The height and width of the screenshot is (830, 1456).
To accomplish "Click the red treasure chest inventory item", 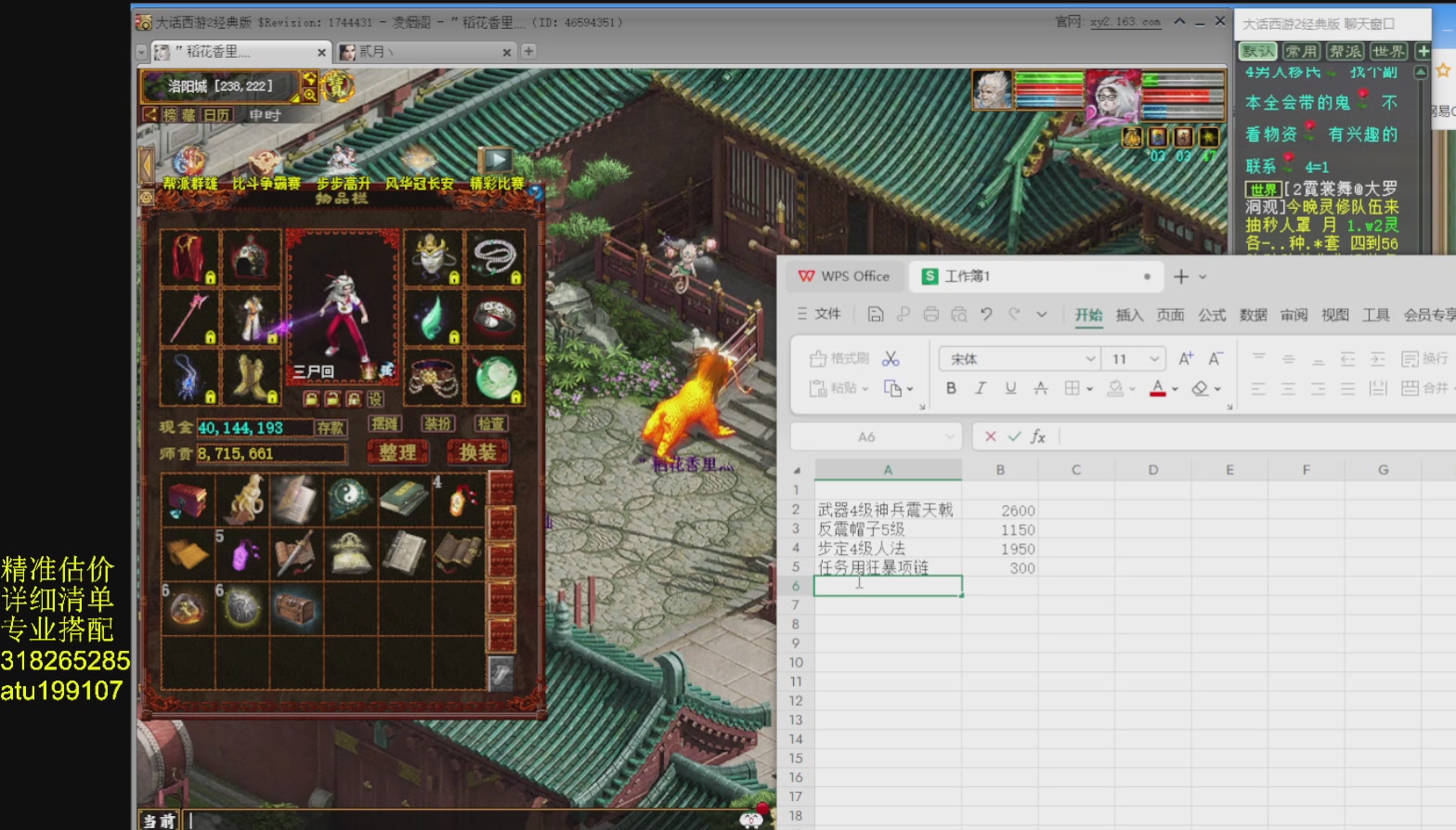I will click(188, 500).
